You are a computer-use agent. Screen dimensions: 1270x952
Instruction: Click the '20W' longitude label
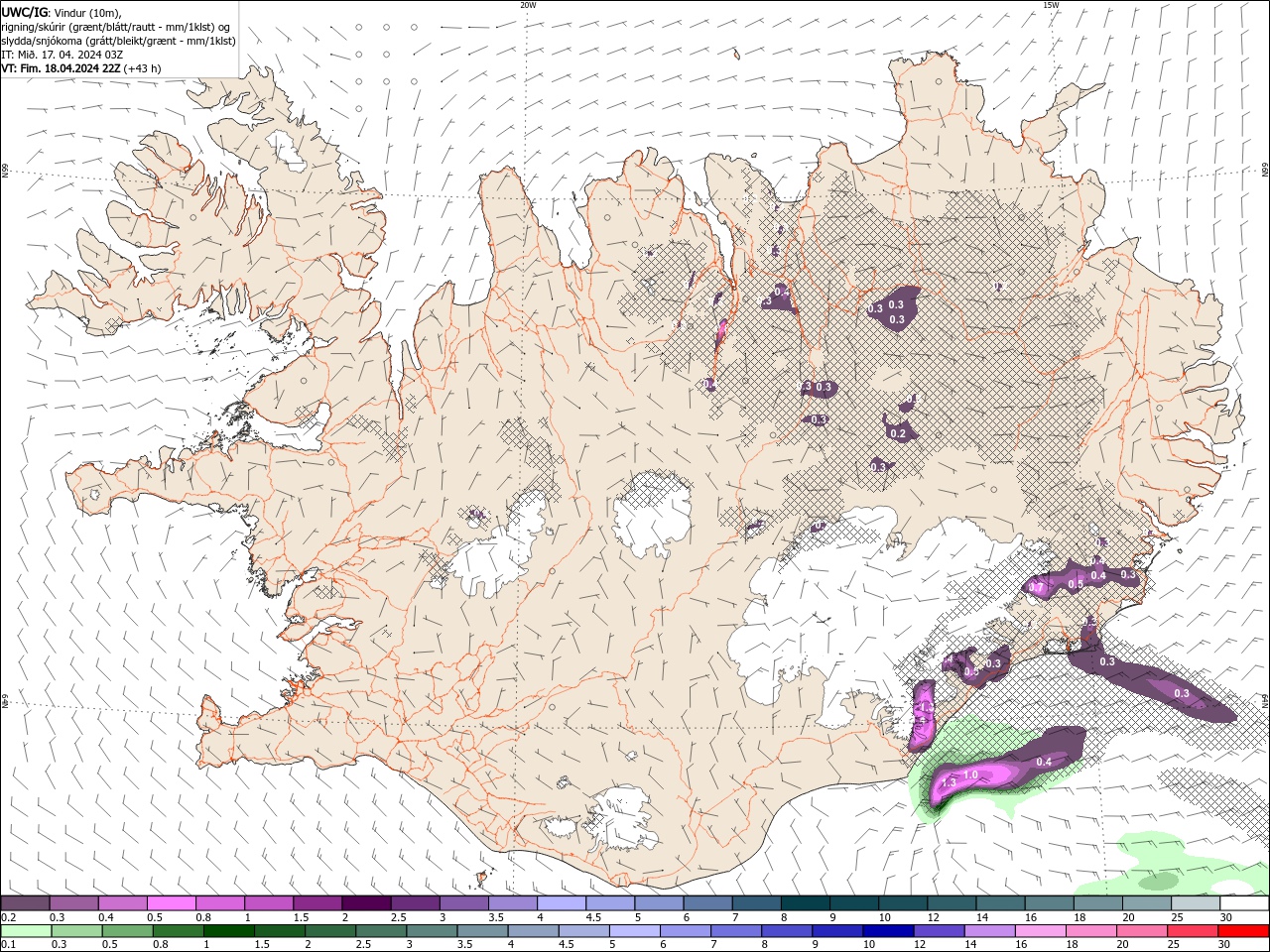(527, 5)
